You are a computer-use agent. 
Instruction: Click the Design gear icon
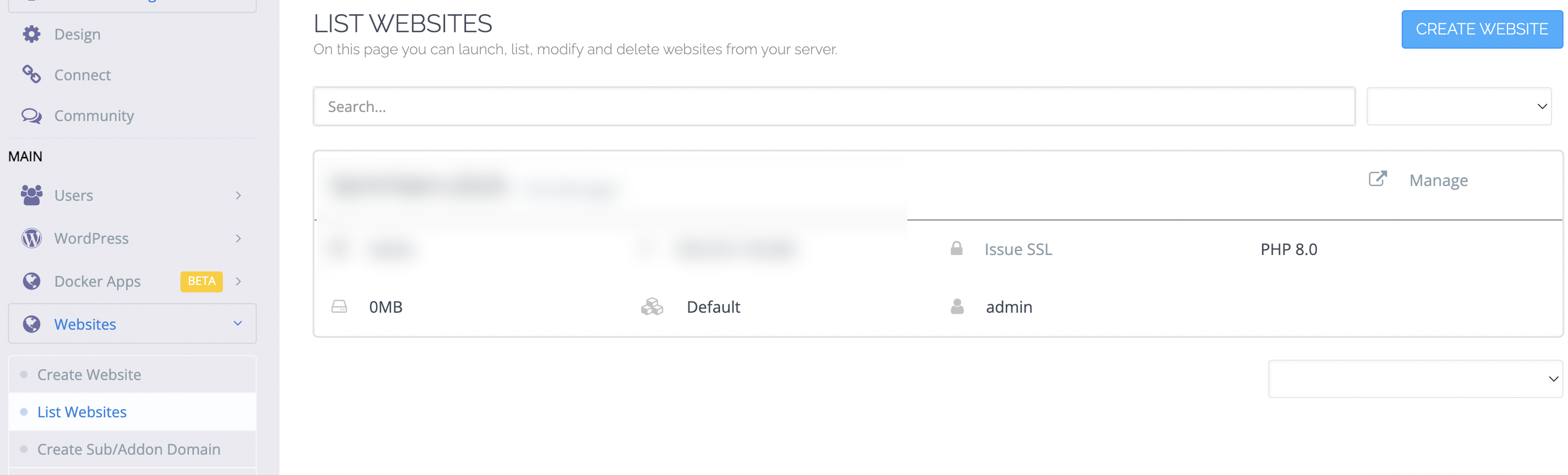click(32, 34)
